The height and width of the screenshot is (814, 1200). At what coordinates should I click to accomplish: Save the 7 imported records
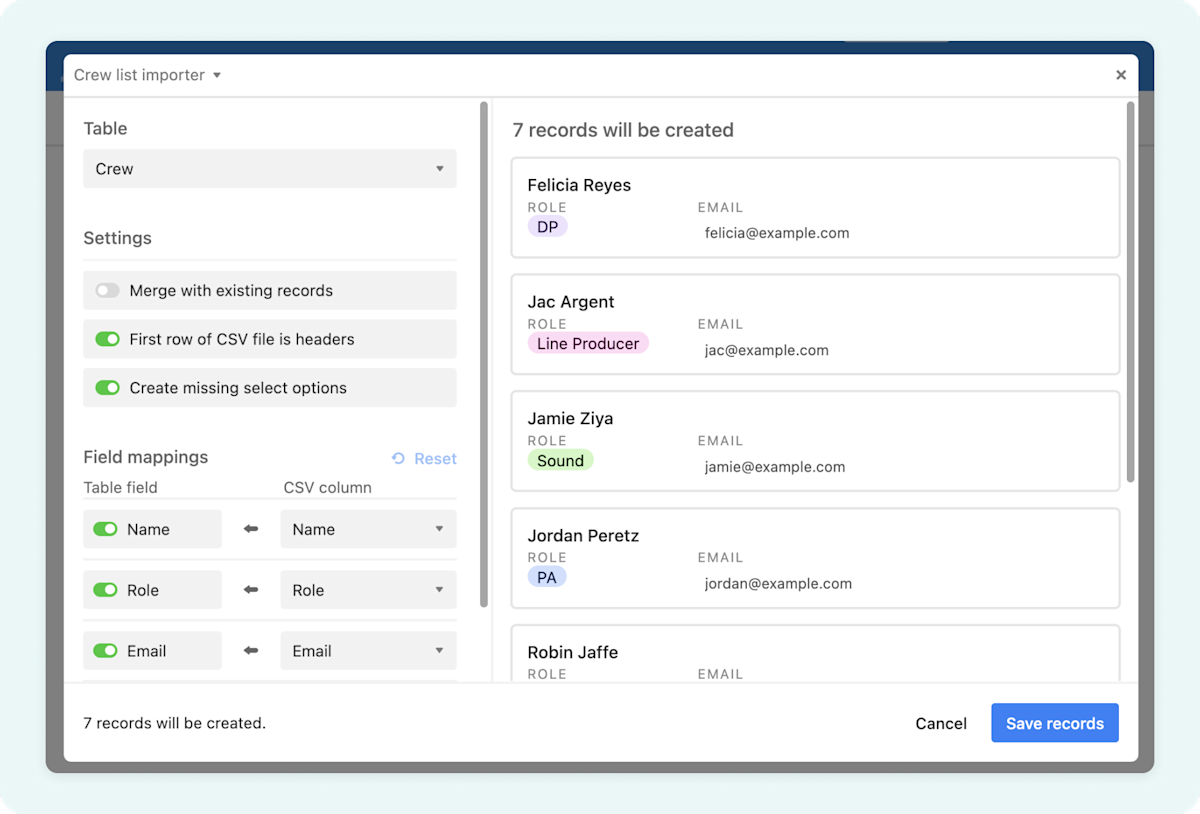1054,722
